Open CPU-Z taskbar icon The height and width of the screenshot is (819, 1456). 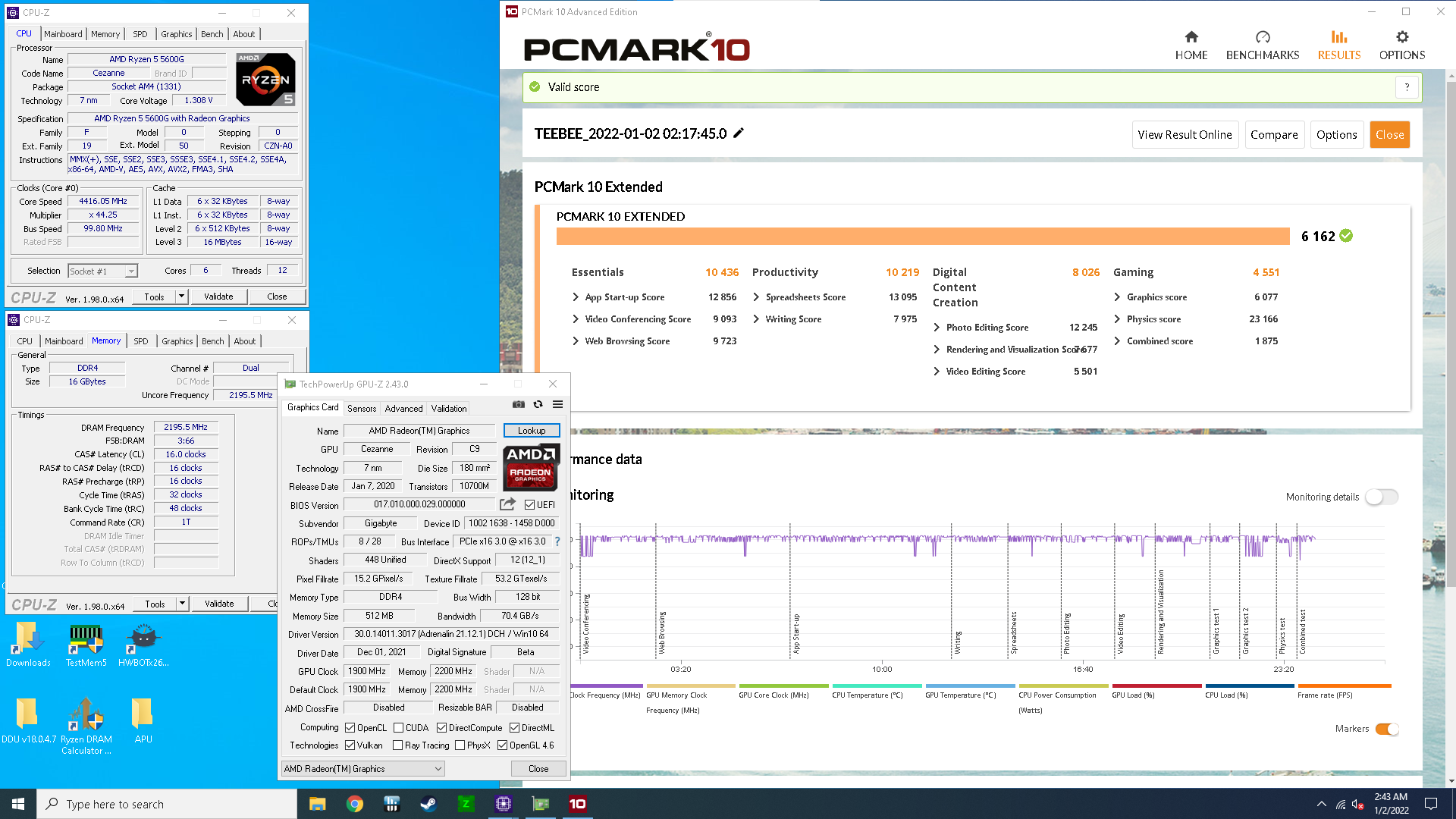tap(503, 804)
